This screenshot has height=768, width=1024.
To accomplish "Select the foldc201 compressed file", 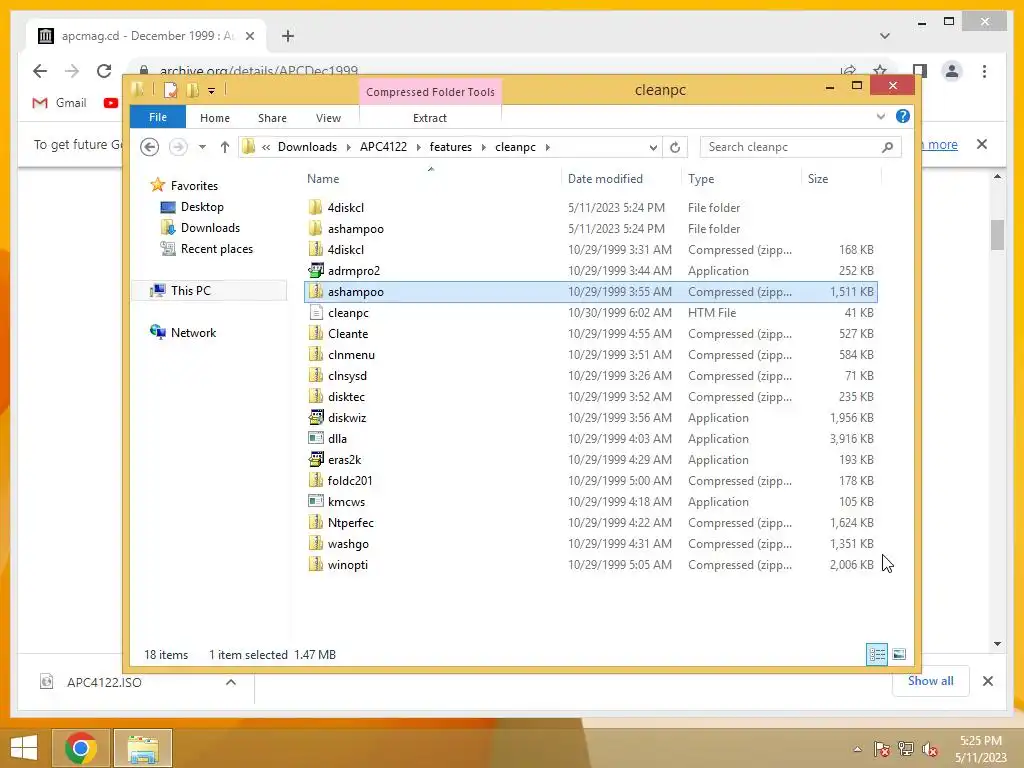I will pos(590,481).
